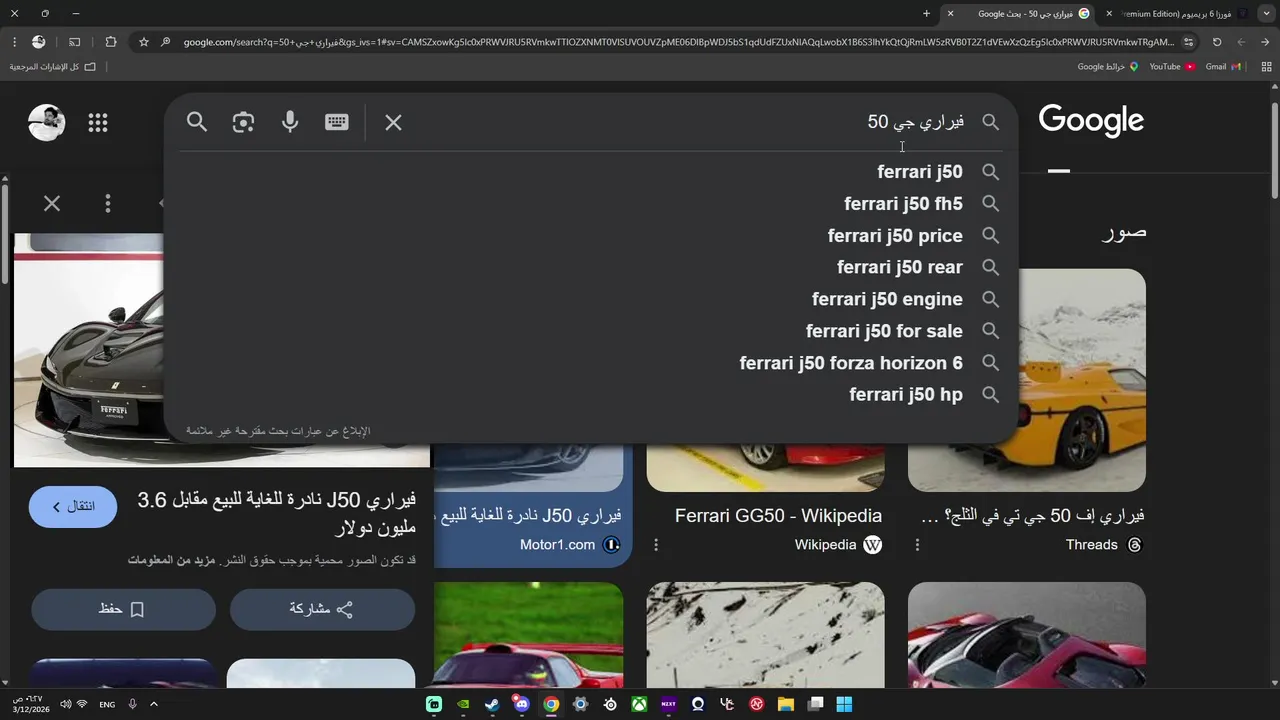
Task: Open the 'خرائط Google' Maps bookmark
Action: [1108, 67]
